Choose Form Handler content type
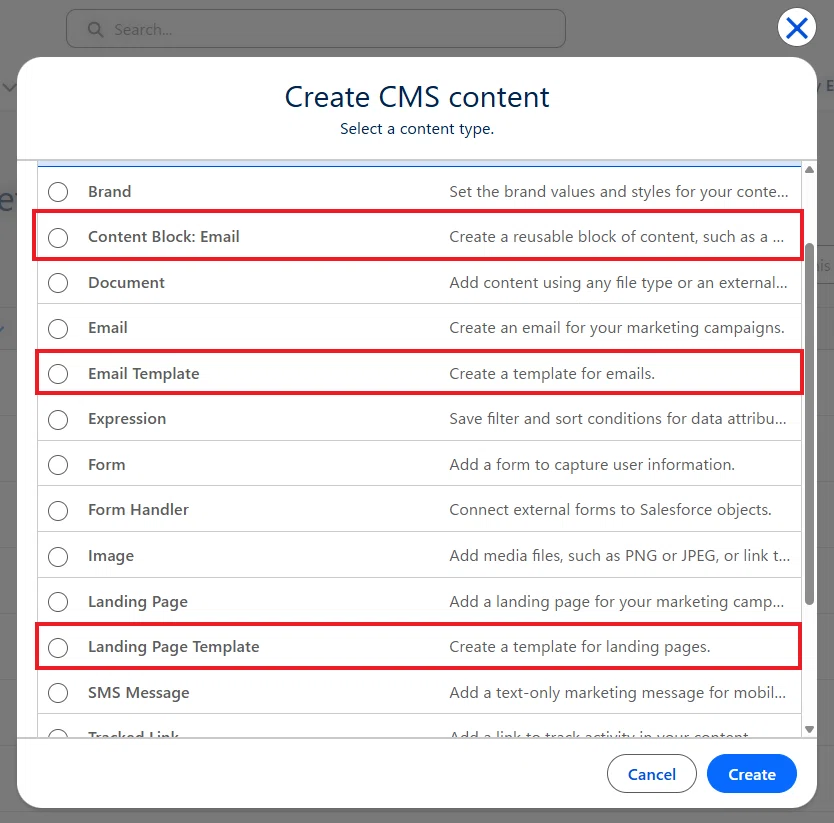Viewport: 834px width, 823px height. coord(58,510)
